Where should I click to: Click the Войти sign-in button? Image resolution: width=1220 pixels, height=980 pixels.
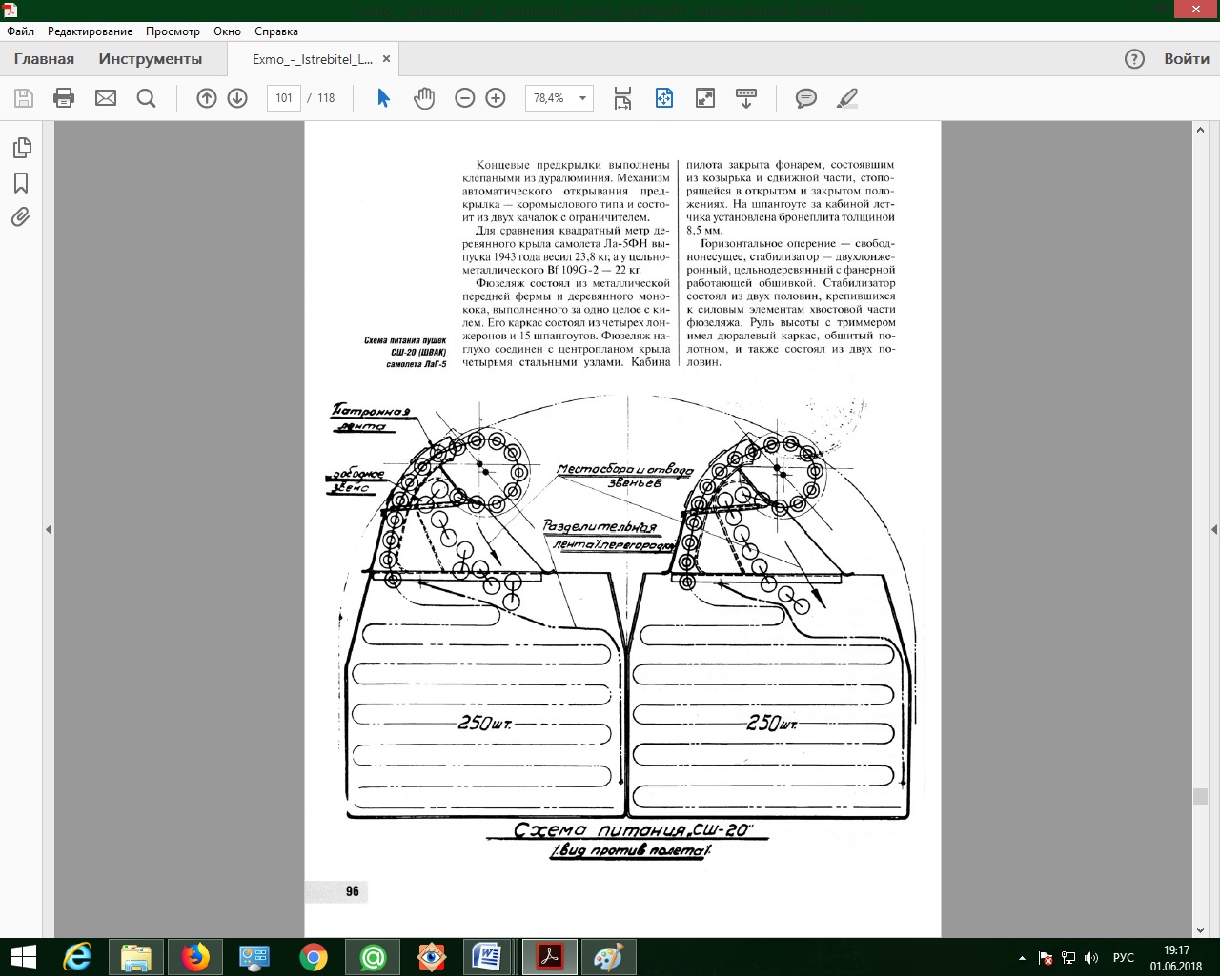coord(1186,59)
